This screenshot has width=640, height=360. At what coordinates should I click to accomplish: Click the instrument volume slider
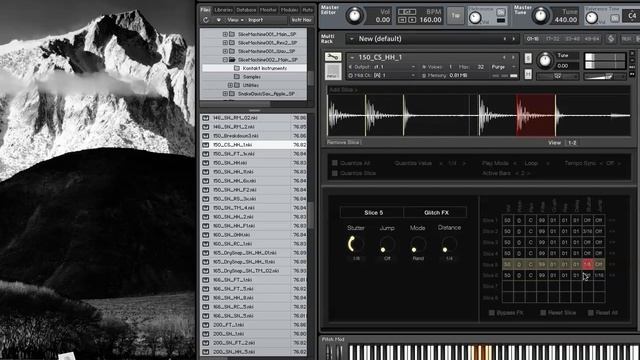[x=605, y=76]
